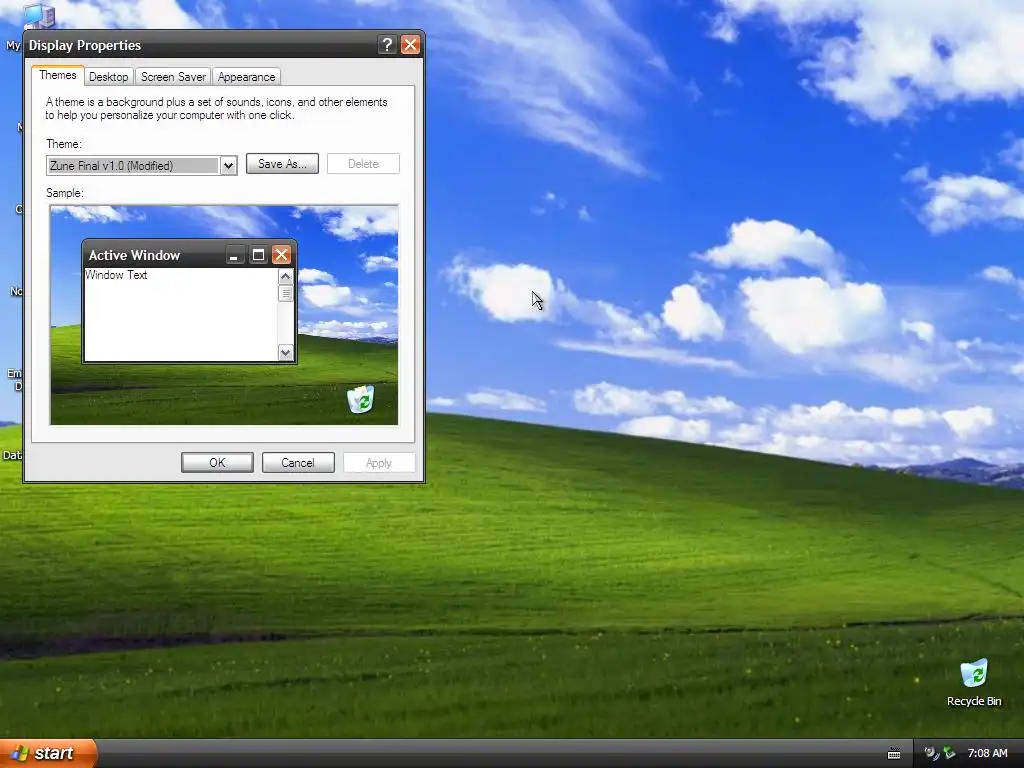Click the sample window scroll-down arrow
Screen dimensions: 1024x768
point(285,353)
